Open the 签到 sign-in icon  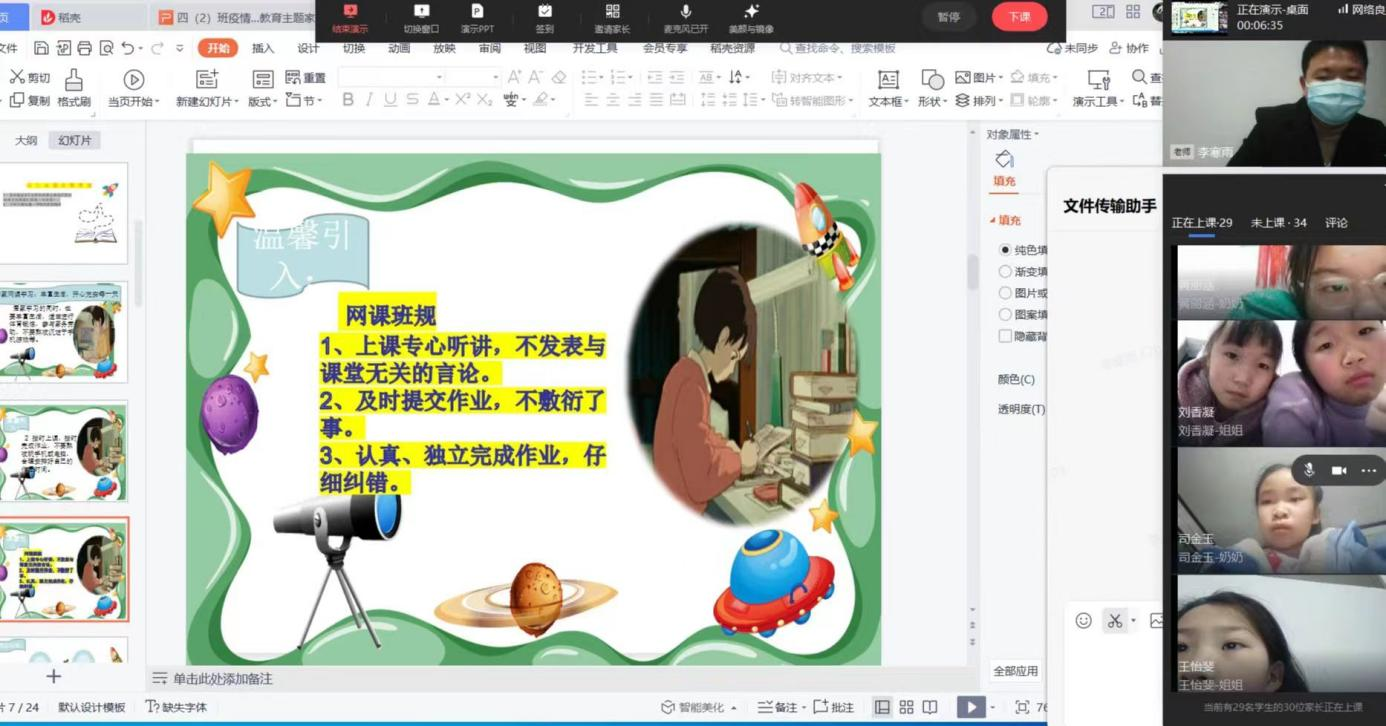[x=544, y=11]
